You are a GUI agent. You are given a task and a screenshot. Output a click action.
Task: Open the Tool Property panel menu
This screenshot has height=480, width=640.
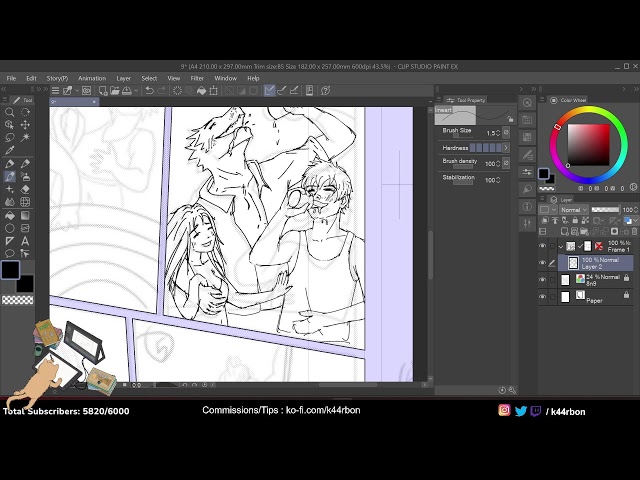439,100
